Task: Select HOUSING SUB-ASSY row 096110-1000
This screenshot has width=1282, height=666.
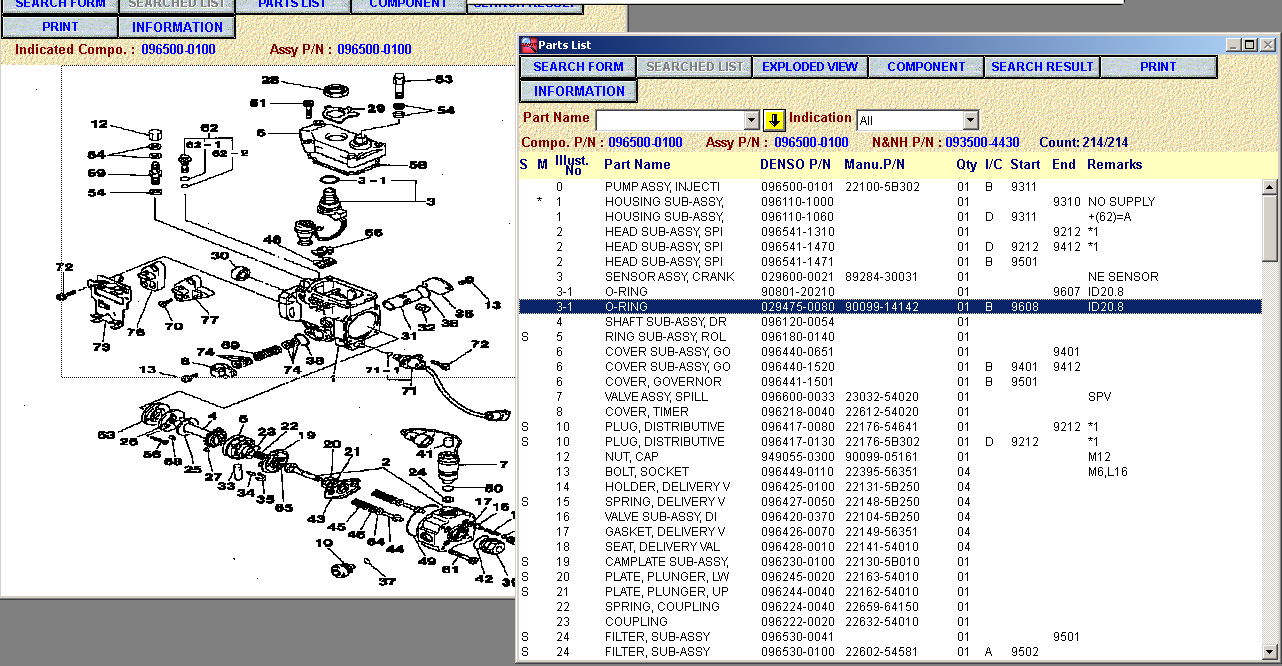Action: [890, 202]
